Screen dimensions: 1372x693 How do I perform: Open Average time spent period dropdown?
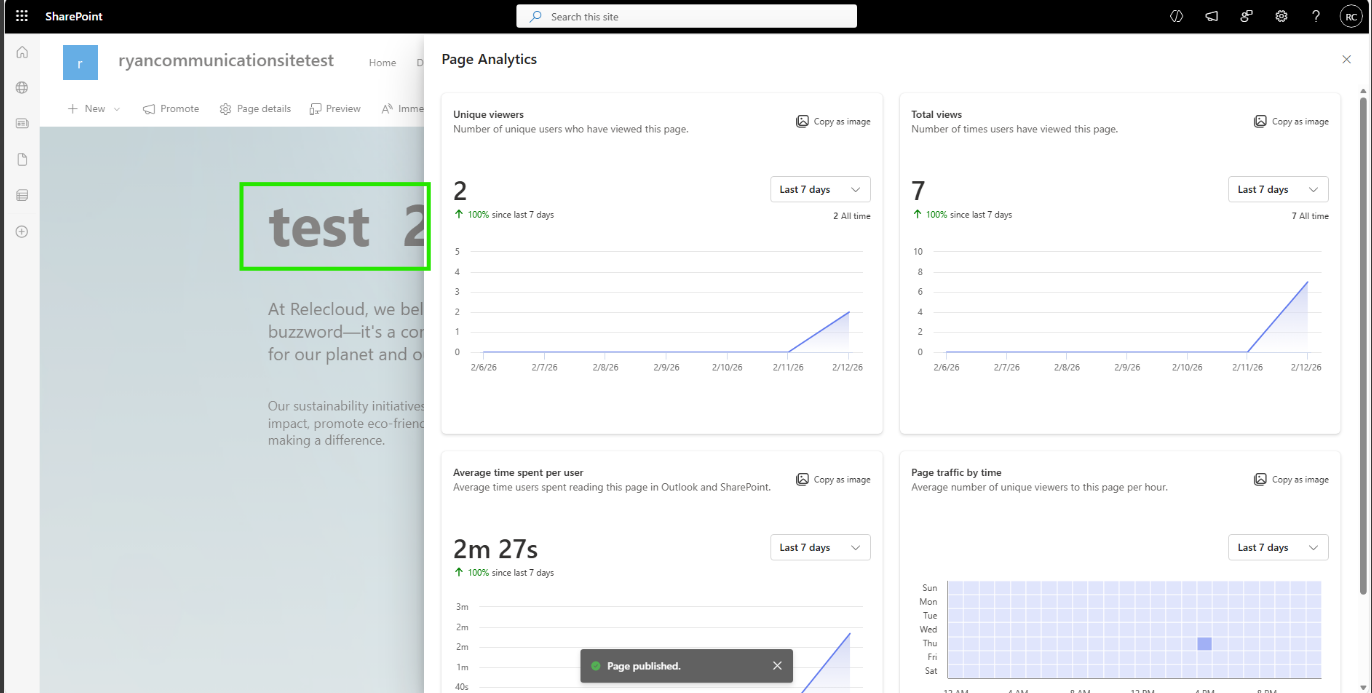pyautogui.click(x=820, y=547)
